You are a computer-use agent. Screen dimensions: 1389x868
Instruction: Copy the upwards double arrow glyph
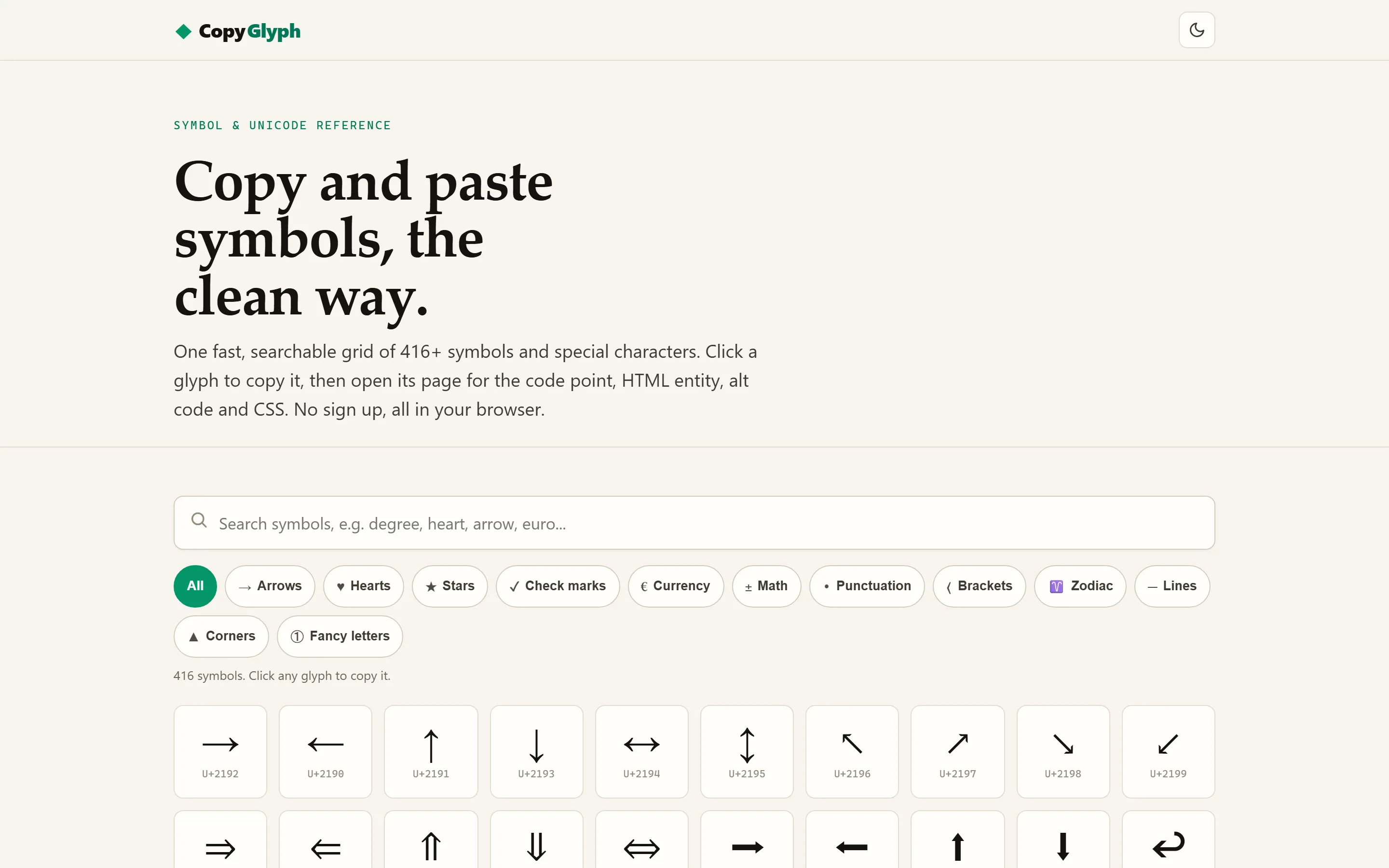(x=431, y=839)
